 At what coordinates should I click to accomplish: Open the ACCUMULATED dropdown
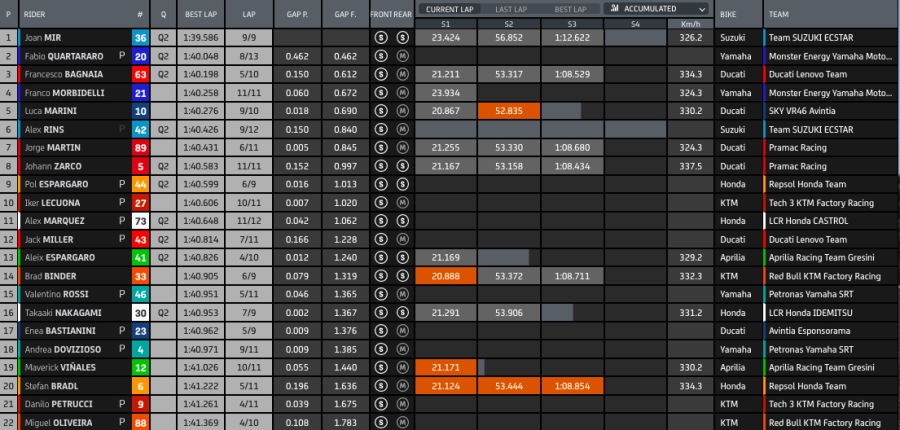[658, 8]
